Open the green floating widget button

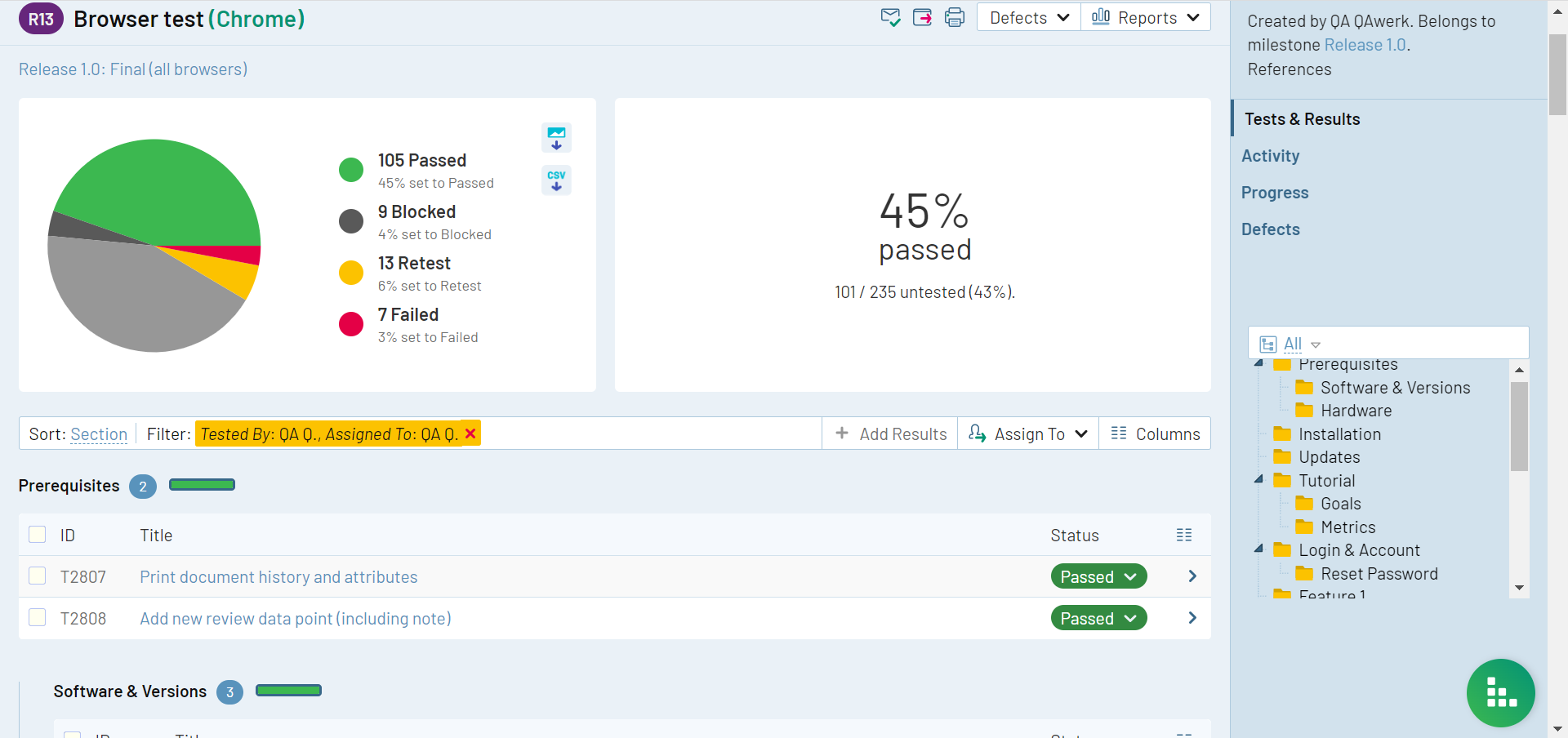coord(1500,693)
